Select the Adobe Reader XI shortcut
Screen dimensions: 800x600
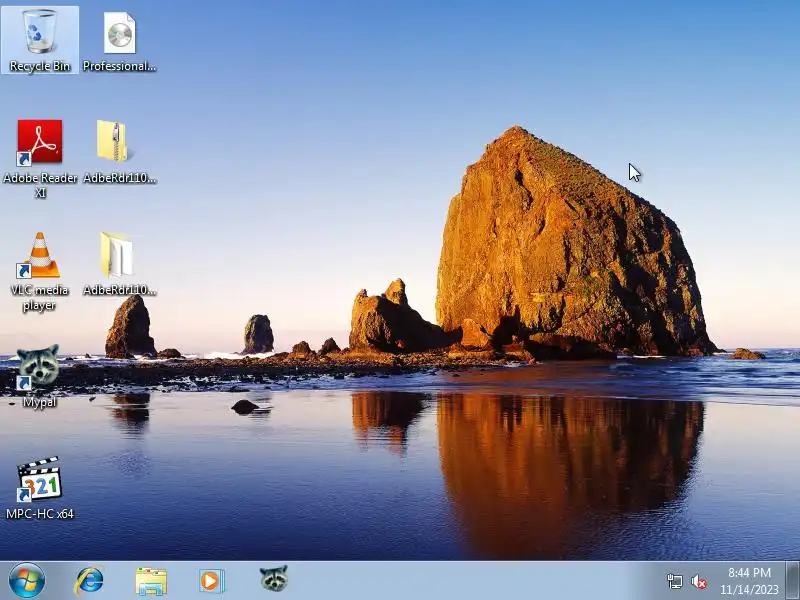40,143
